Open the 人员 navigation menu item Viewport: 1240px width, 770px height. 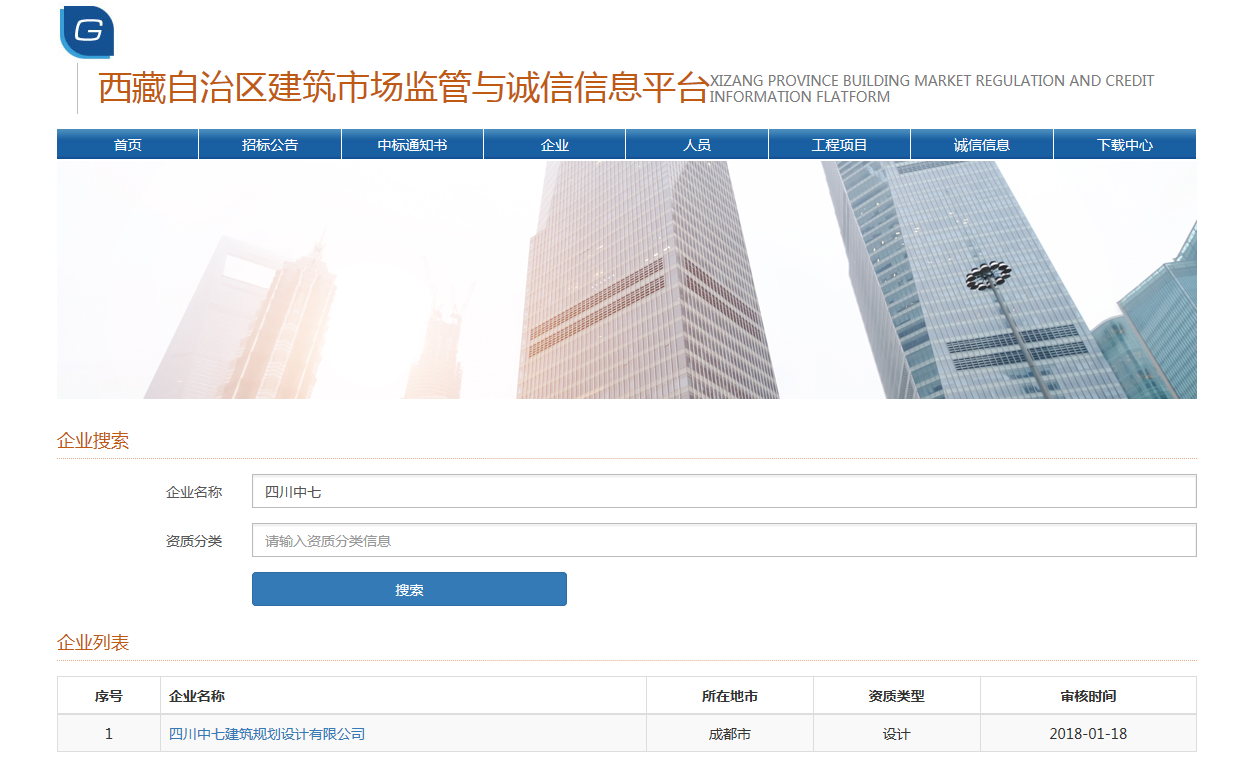[696, 144]
